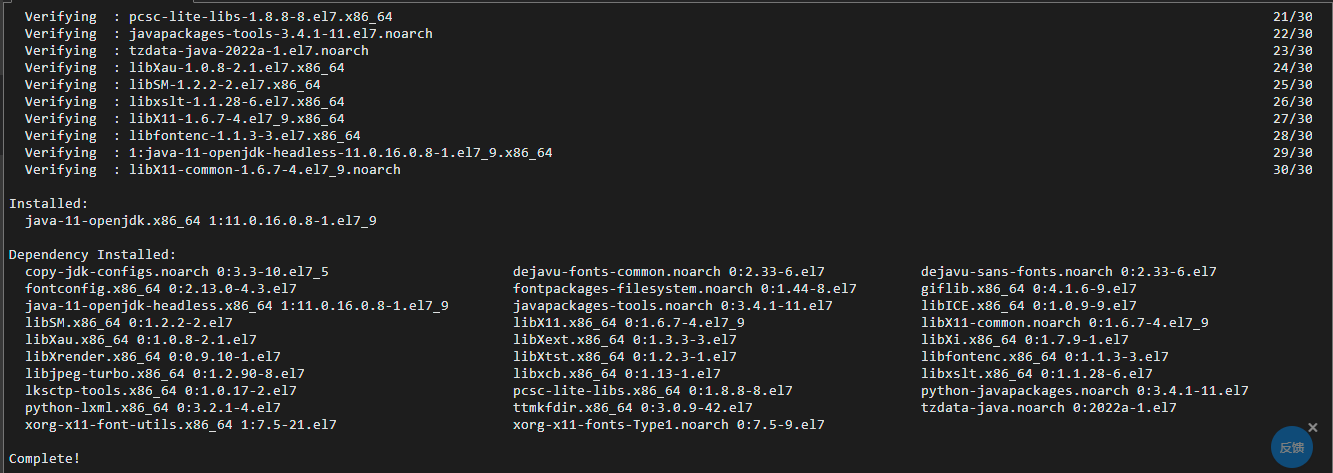Click giflib.x86_64 dependency entry
Viewport: 1333px width, 473px height.
click(x=1029, y=288)
